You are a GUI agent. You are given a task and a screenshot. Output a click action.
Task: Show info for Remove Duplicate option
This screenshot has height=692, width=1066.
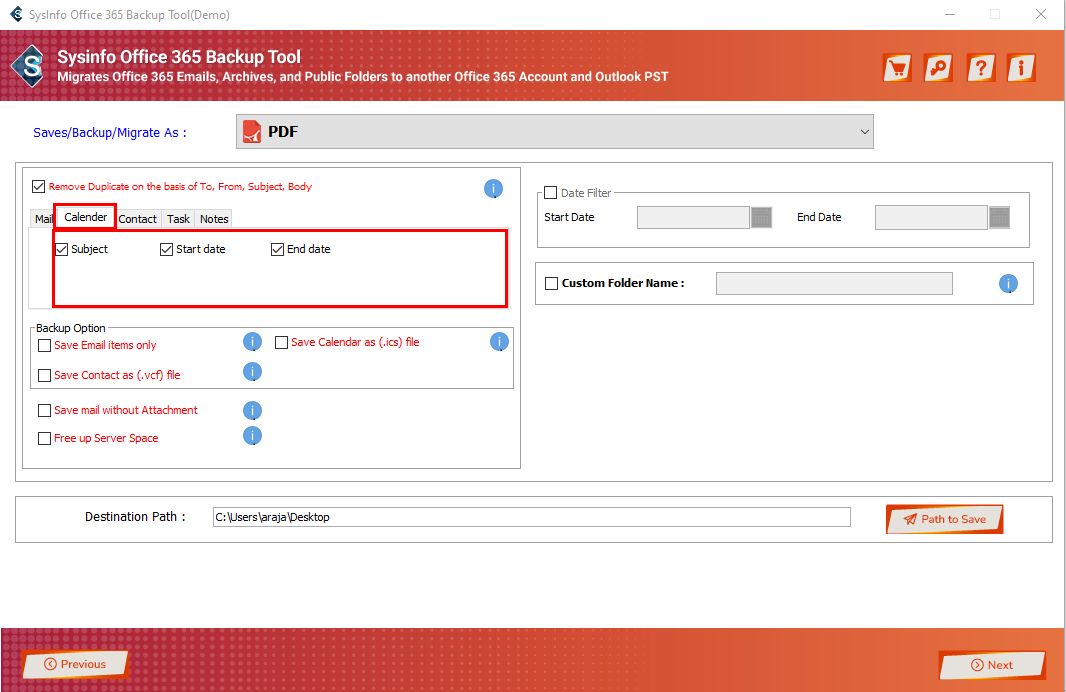493,188
